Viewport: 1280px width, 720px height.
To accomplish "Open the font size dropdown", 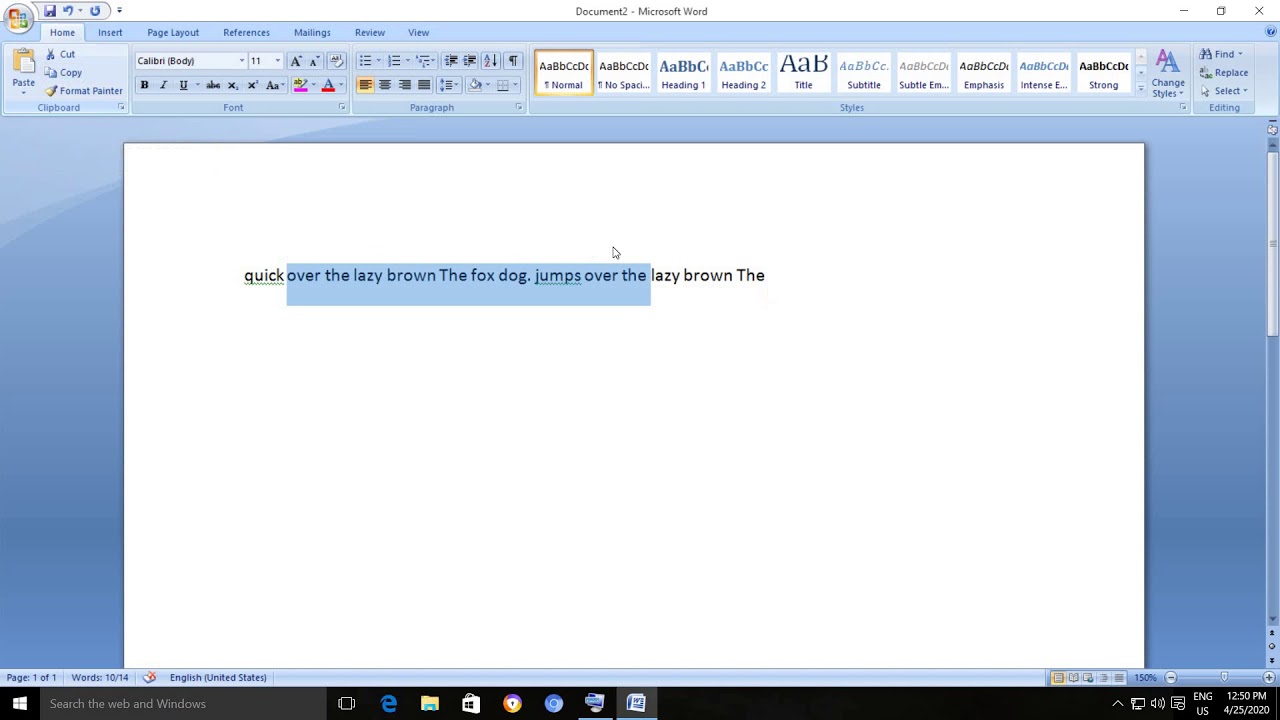I will coord(278,61).
